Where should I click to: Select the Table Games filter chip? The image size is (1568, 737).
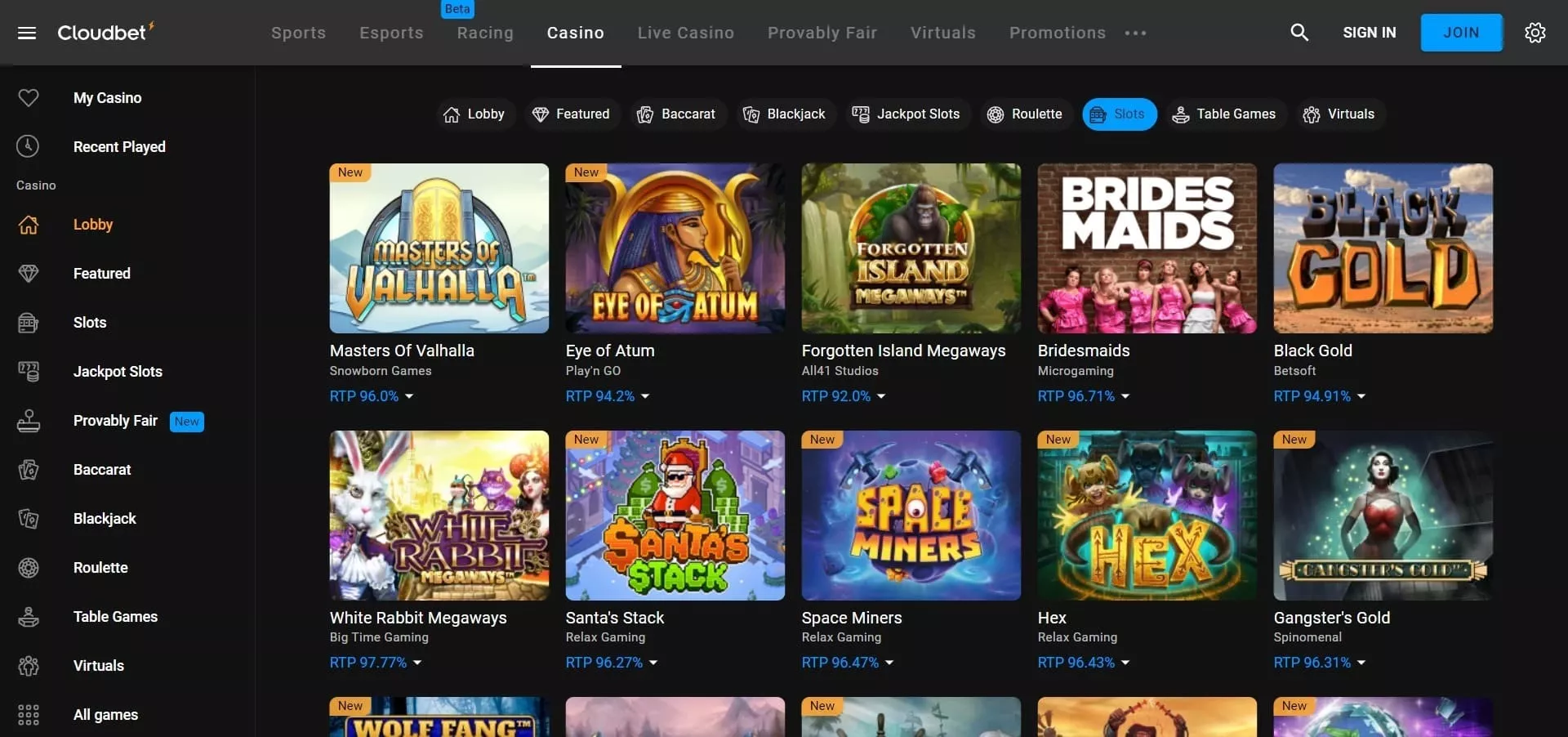(1224, 114)
